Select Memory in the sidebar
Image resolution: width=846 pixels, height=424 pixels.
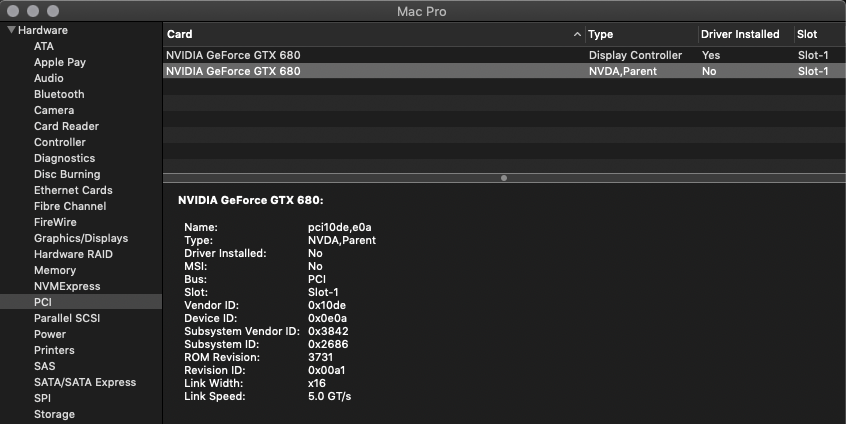tap(55, 270)
